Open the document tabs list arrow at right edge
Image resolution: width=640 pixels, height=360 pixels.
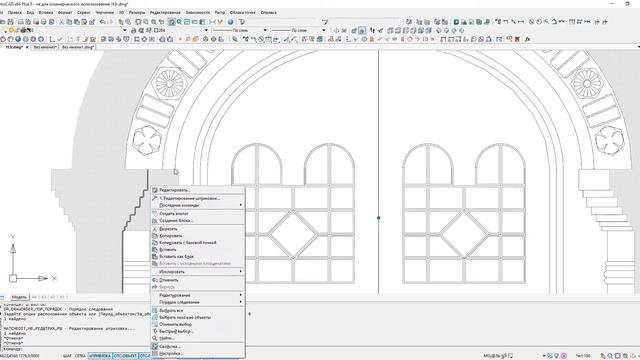[638, 47]
